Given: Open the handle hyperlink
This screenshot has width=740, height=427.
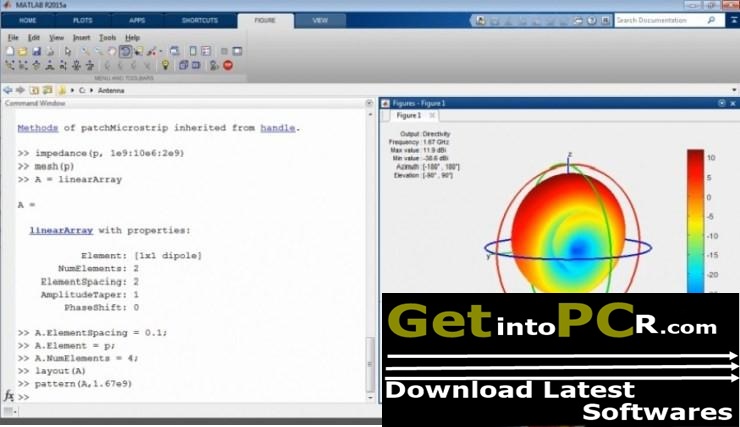Looking at the screenshot, I should point(278,128).
